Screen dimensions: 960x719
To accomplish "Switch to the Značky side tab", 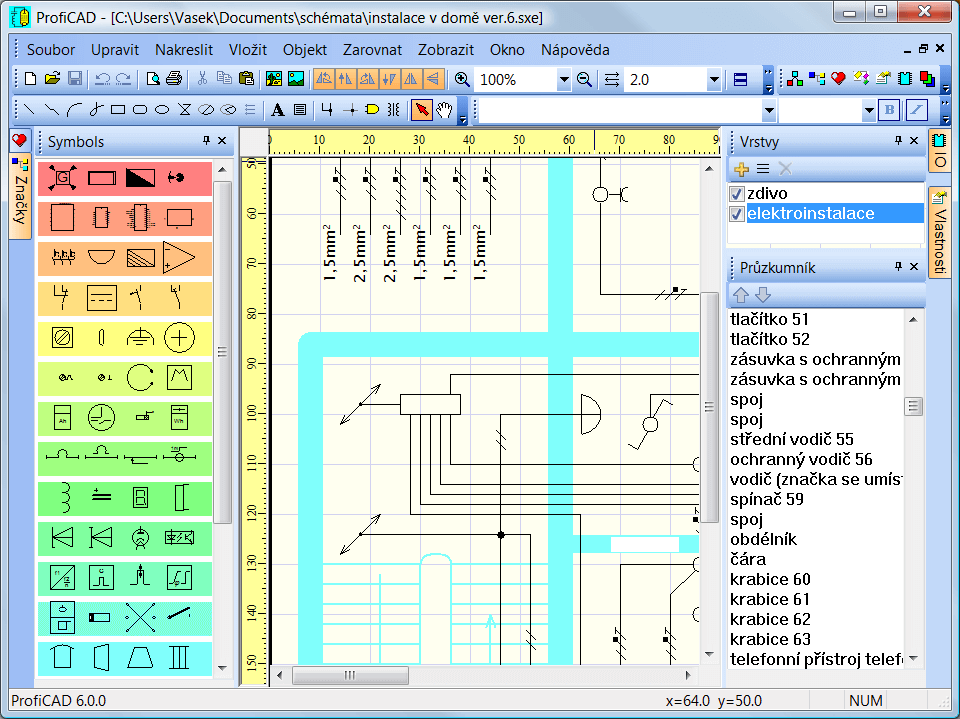I will 20,195.
